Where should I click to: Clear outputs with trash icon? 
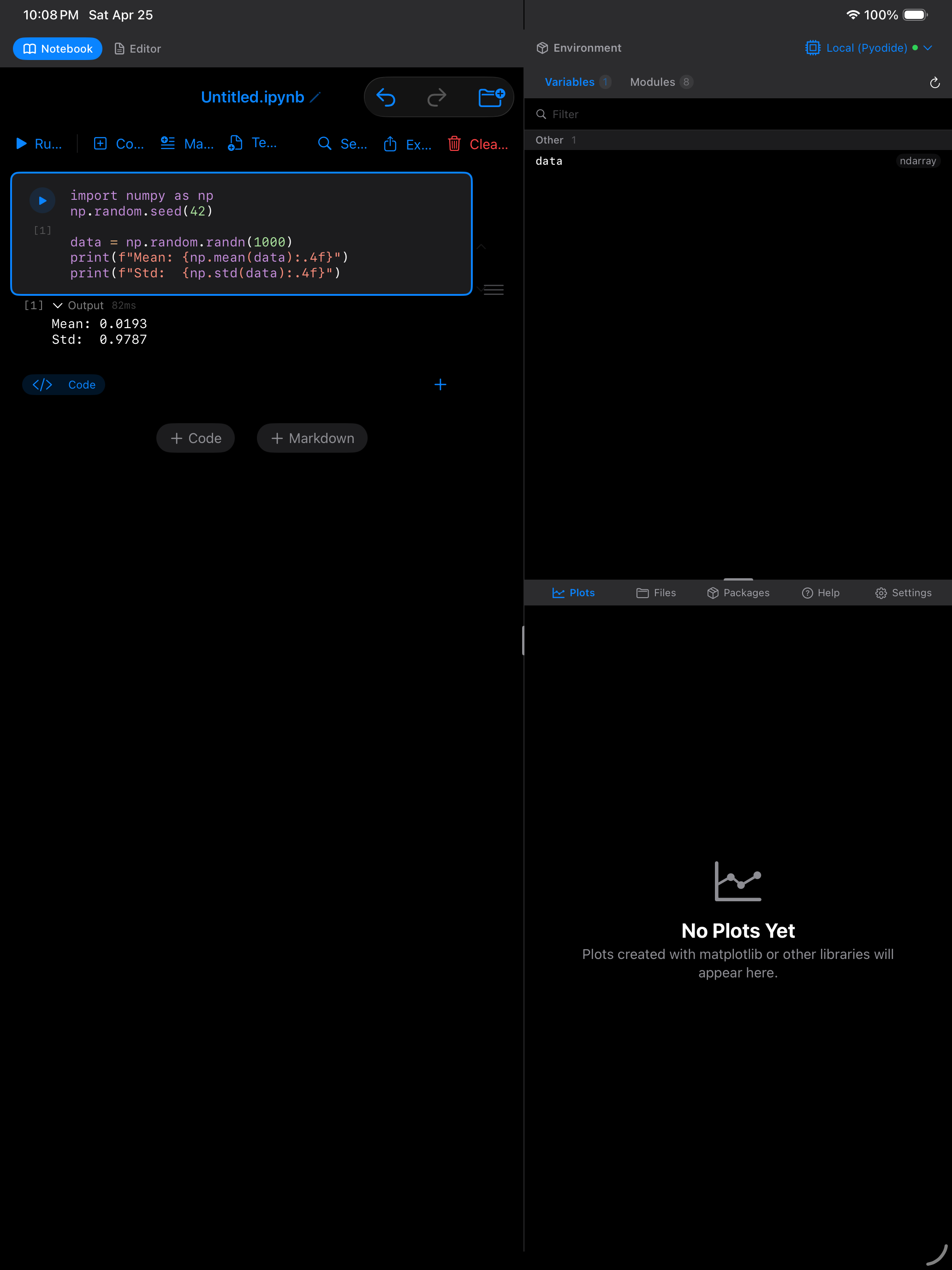(478, 144)
